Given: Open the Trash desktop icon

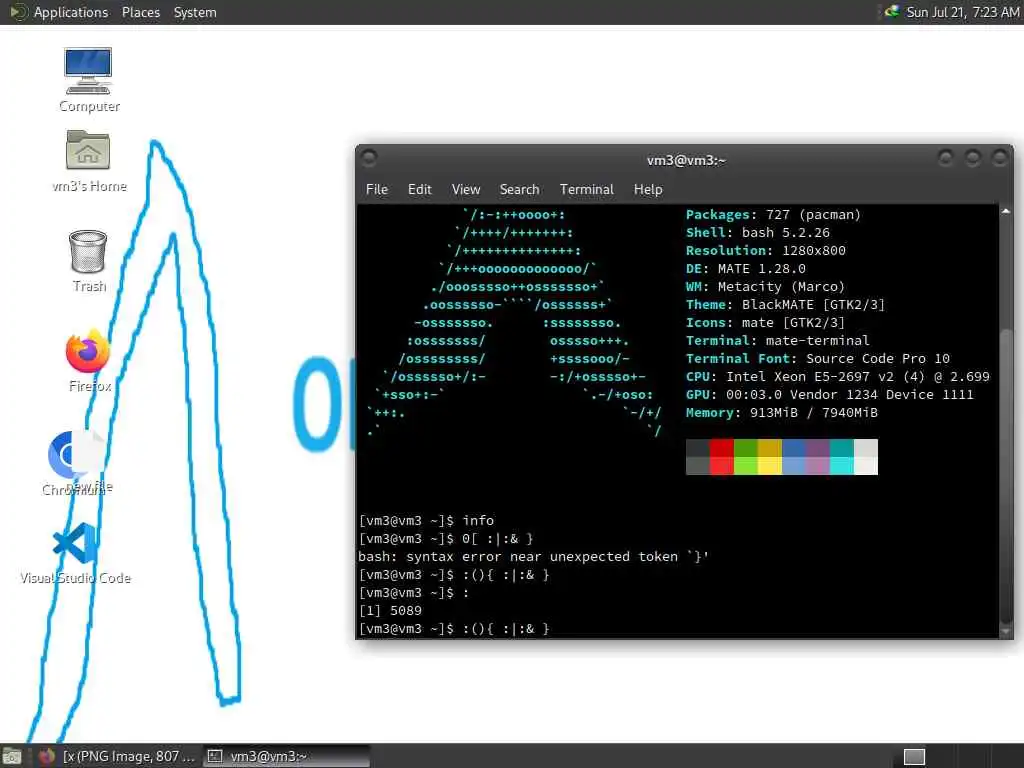Looking at the screenshot, I should 88,261.
